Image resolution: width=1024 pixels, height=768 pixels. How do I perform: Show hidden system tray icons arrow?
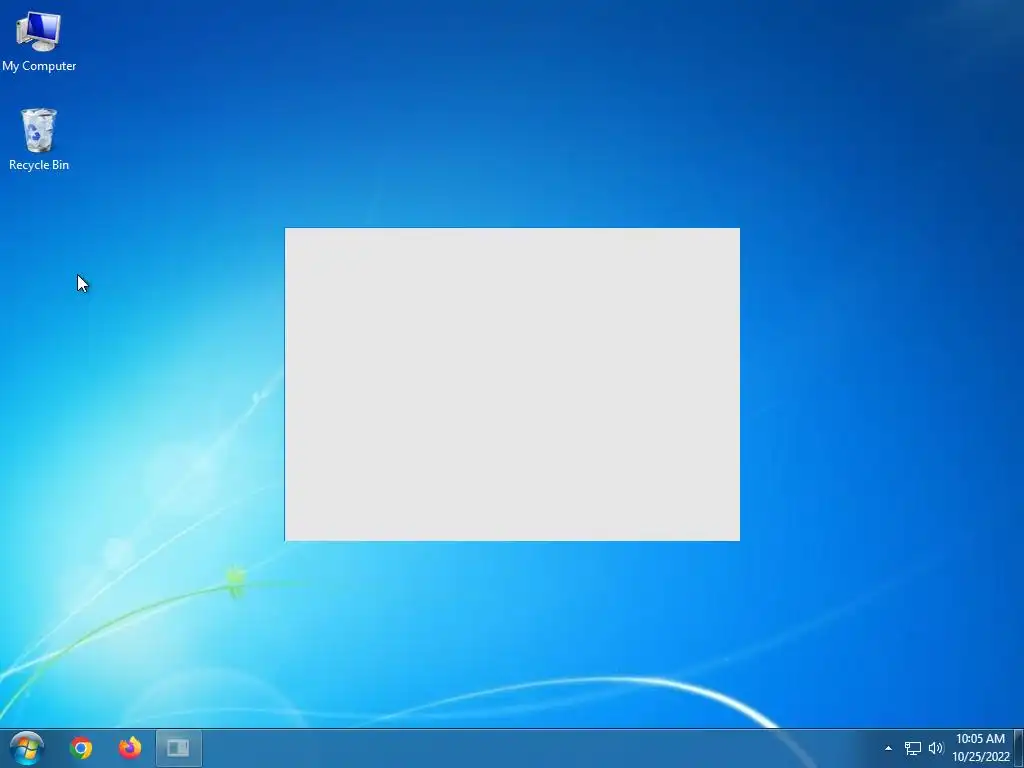click(888, 748)
